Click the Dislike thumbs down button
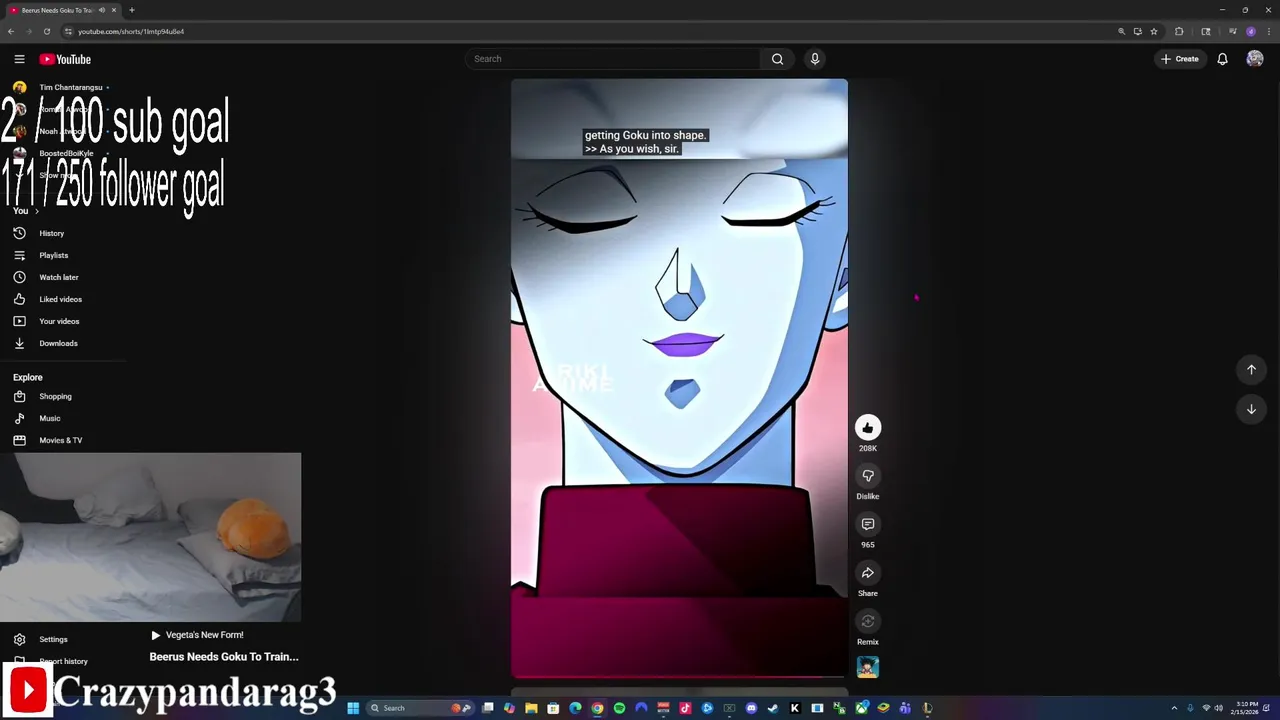This screenshot has width=1280, height=720. (868, 476)
